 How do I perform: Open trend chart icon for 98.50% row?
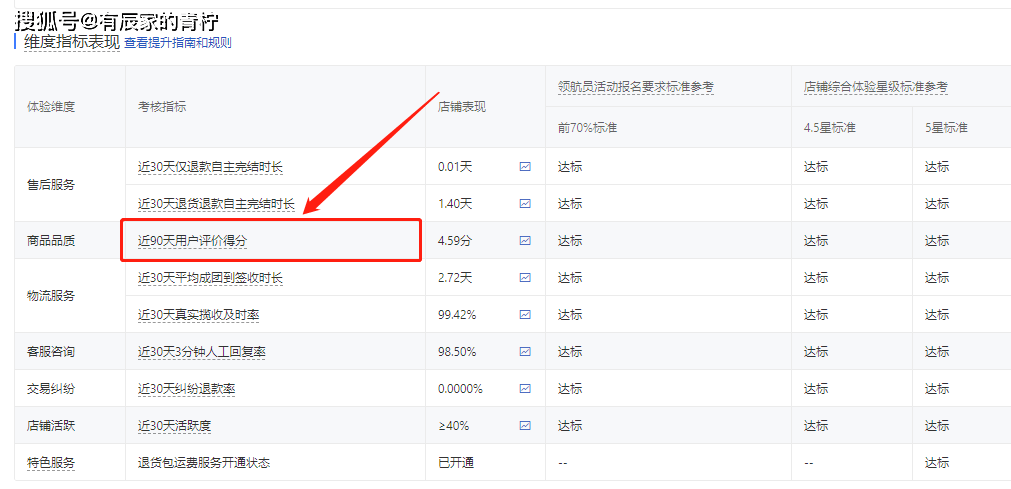click(525, 352)
